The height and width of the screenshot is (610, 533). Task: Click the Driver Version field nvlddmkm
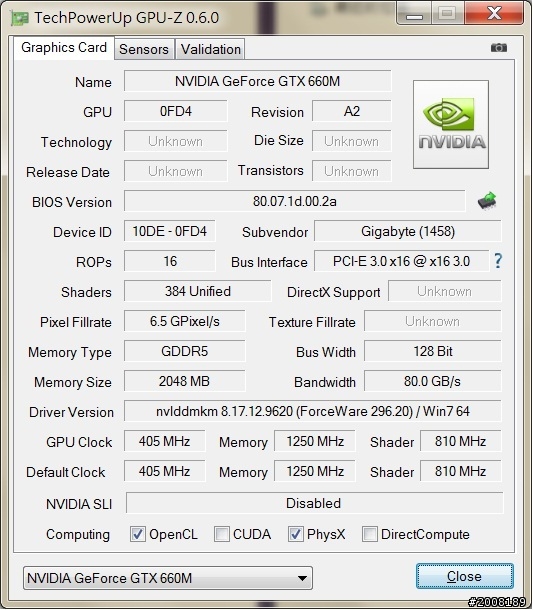(x=313, y=411)
